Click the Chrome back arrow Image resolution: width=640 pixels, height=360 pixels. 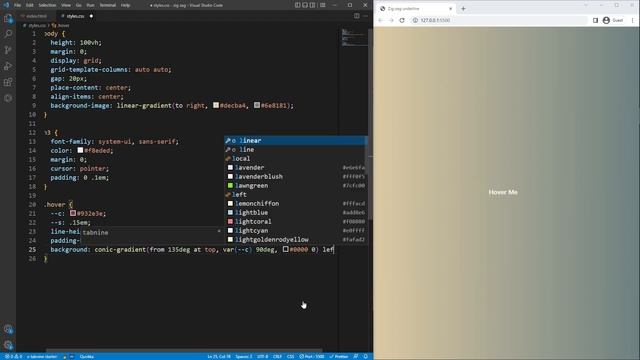[380, 20]
